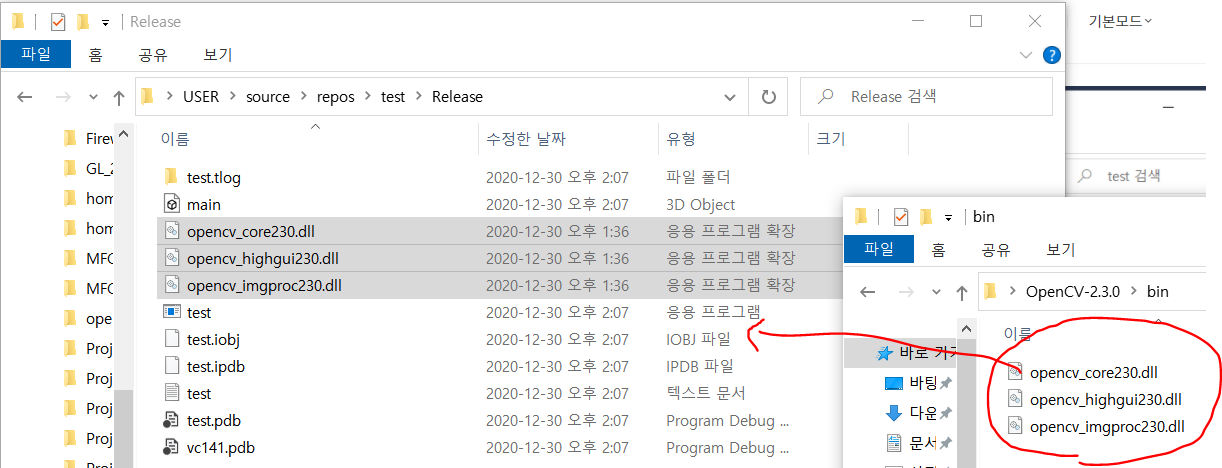Image resolution: width=1222 pixels, height=468 pixels.
Task: Select the main 3D Object file icon
Action: point(170,204)
